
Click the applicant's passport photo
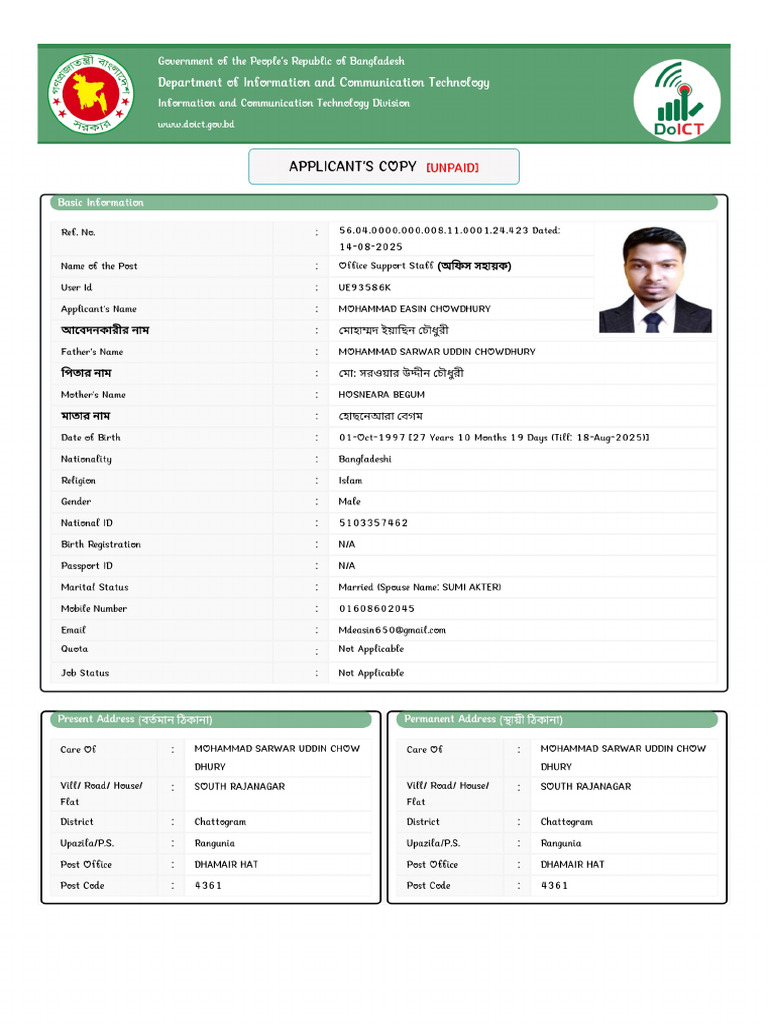coord(655,280)
